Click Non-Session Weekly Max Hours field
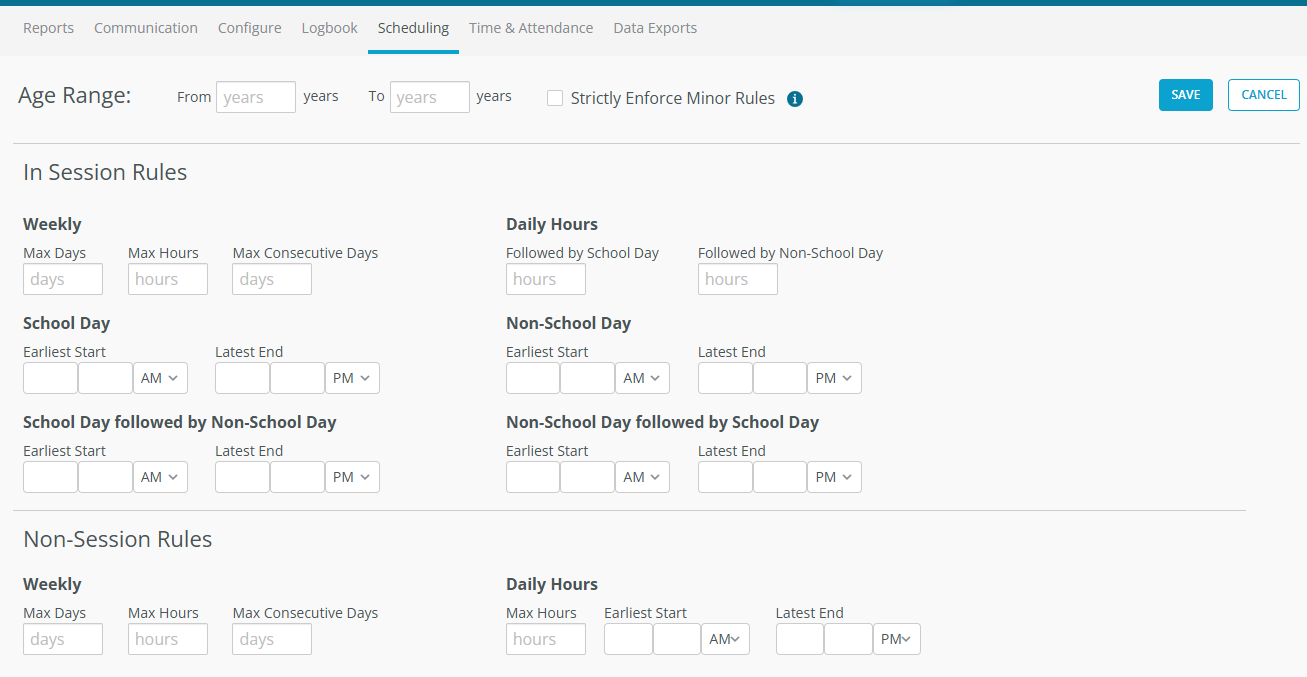 pos(167,639)
